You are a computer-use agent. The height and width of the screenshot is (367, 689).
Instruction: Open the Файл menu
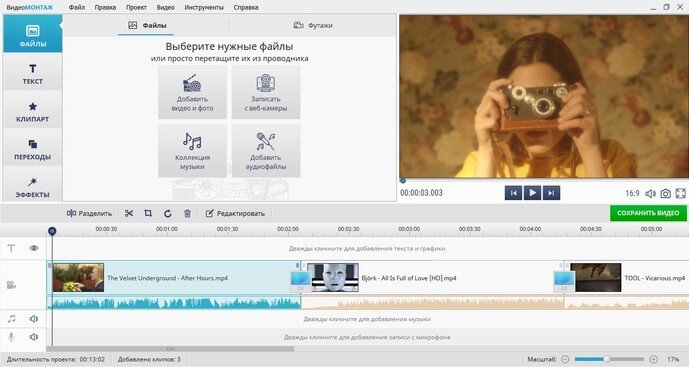tap(77, 7)
